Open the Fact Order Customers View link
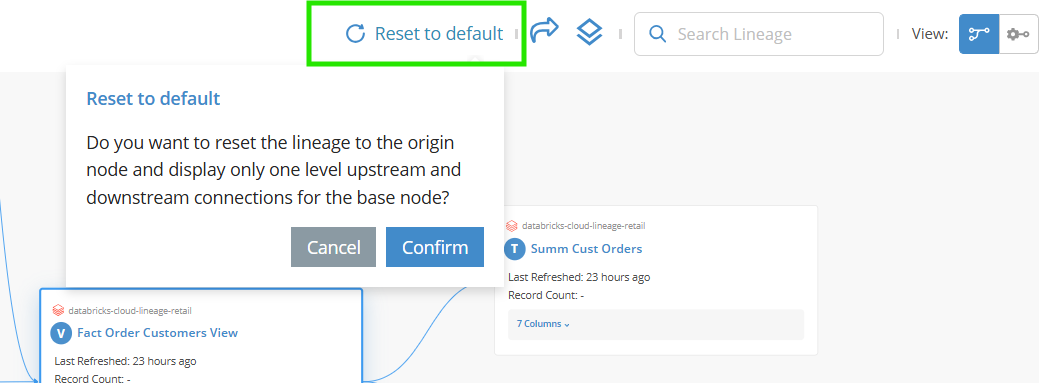The height and width of the screenshot is (383, 1063). [157, 333]
